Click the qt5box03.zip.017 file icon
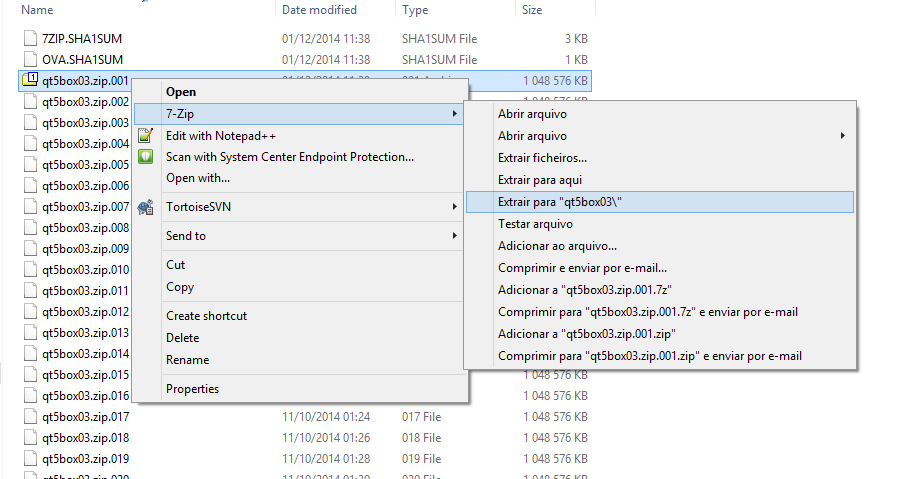906x479 pixels. point(31,416)
